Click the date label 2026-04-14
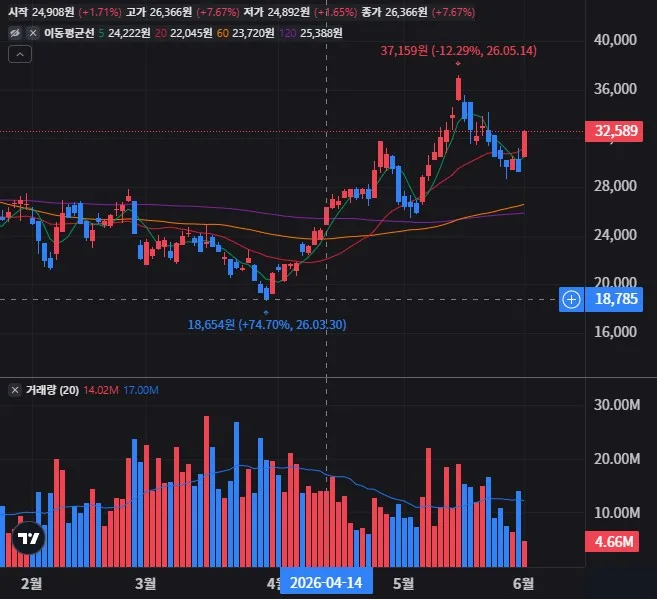The height and width of the screenshot is (599, 657). 326,583
